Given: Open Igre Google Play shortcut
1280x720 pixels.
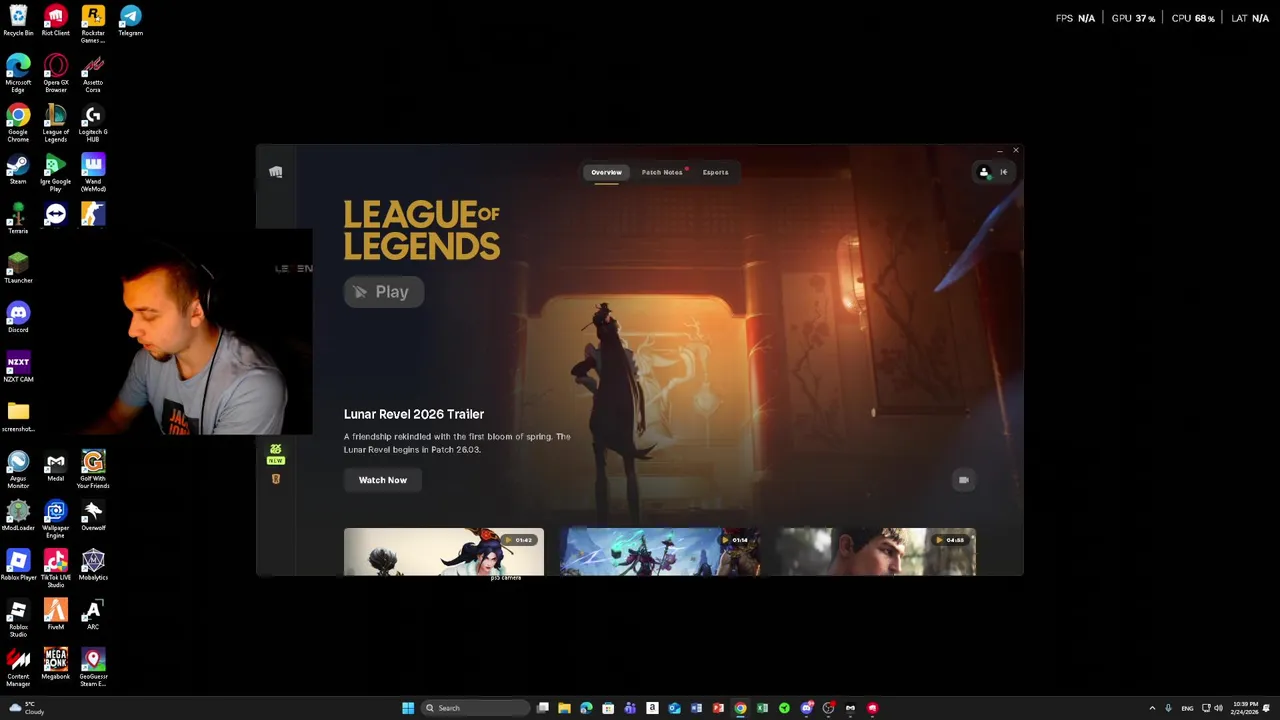Looking at the screenshot, I should [55, 172].
